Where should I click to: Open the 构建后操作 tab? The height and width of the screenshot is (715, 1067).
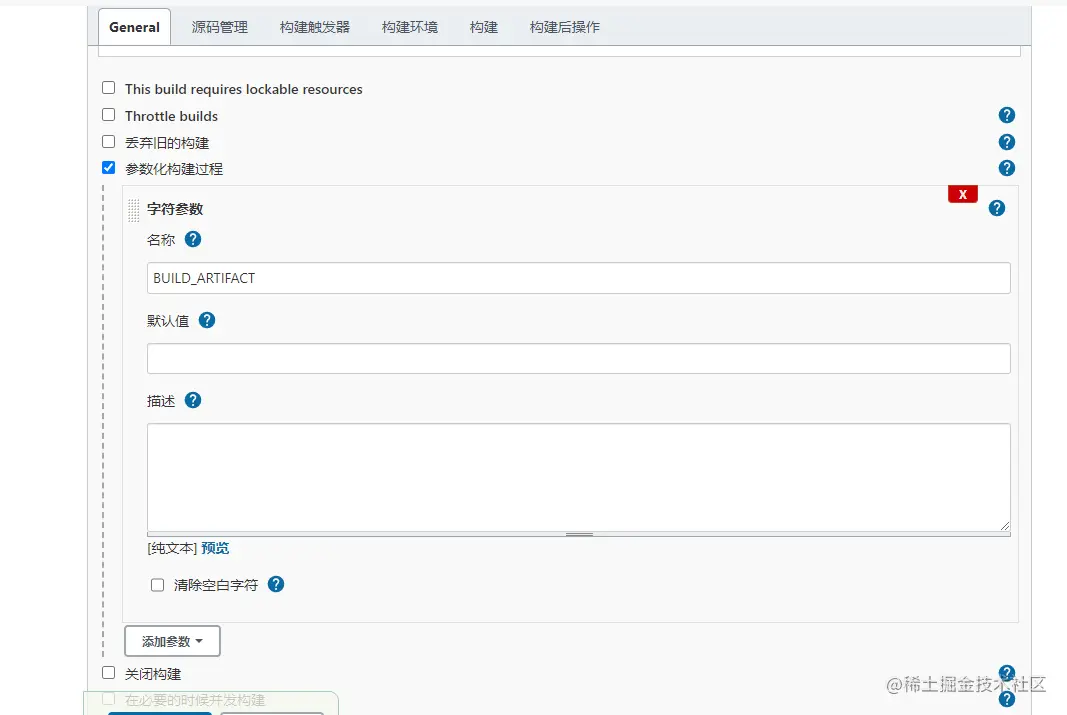[x=565, y=27]
